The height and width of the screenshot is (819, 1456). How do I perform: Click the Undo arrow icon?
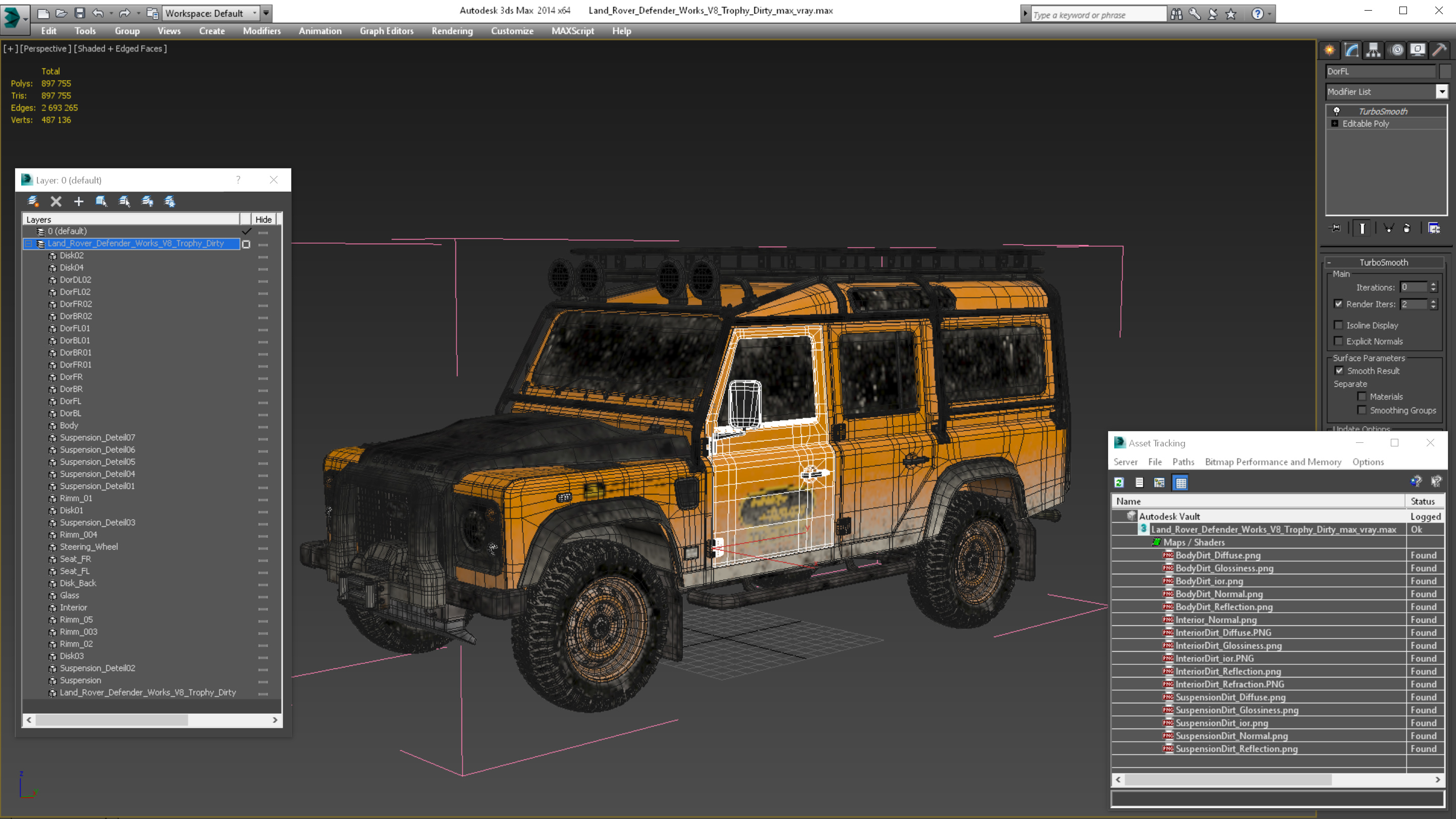coord(98,13)
